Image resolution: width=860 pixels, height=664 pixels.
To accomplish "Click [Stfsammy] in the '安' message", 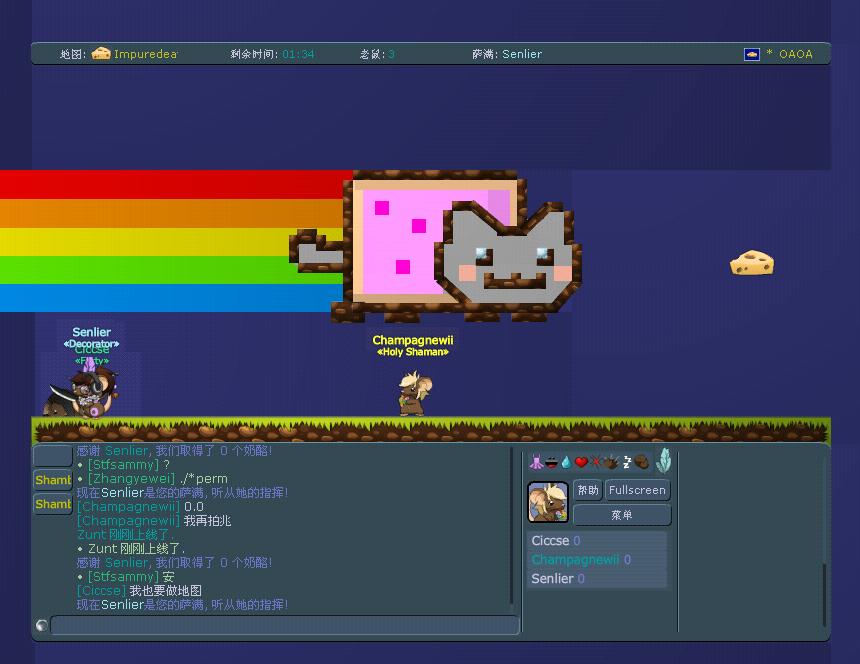I will [x=123, y=577].
